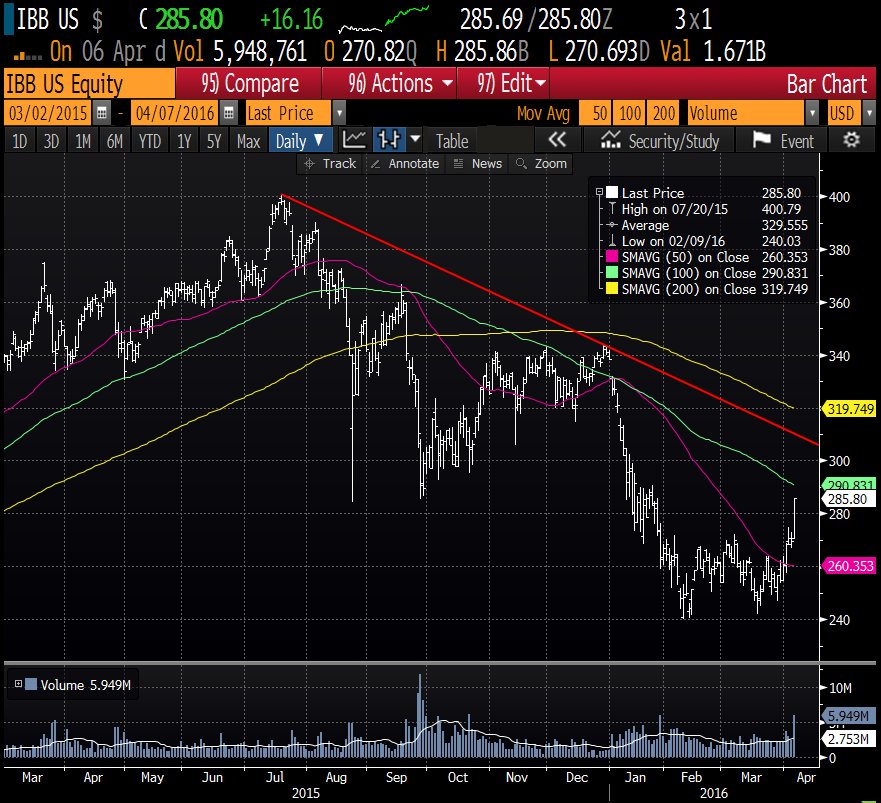881x803 pixels.
Task: Select the 6M time range
Action: tap(115, 141)
